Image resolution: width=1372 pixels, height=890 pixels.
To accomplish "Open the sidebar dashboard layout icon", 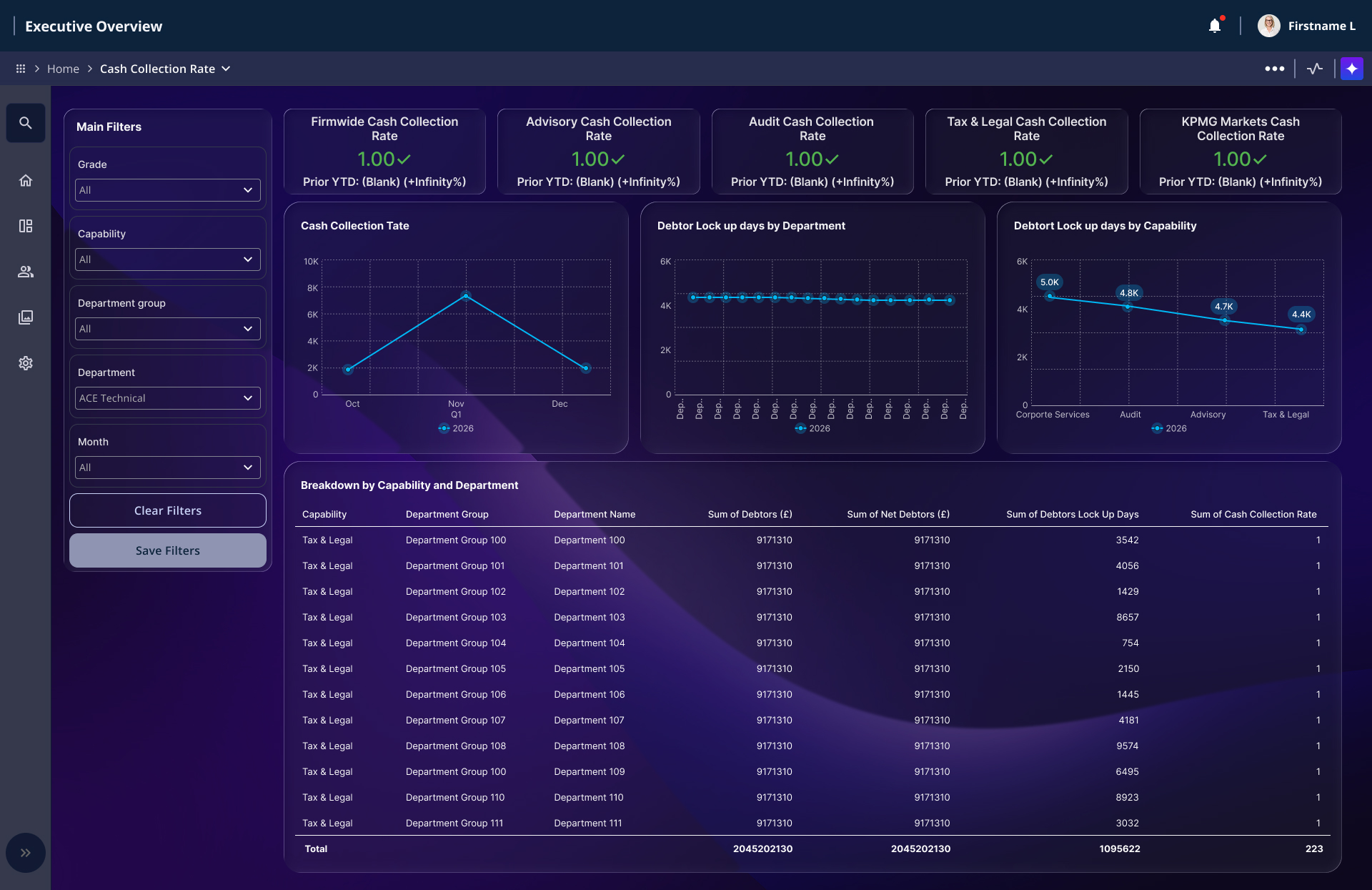I will [26, 226].
